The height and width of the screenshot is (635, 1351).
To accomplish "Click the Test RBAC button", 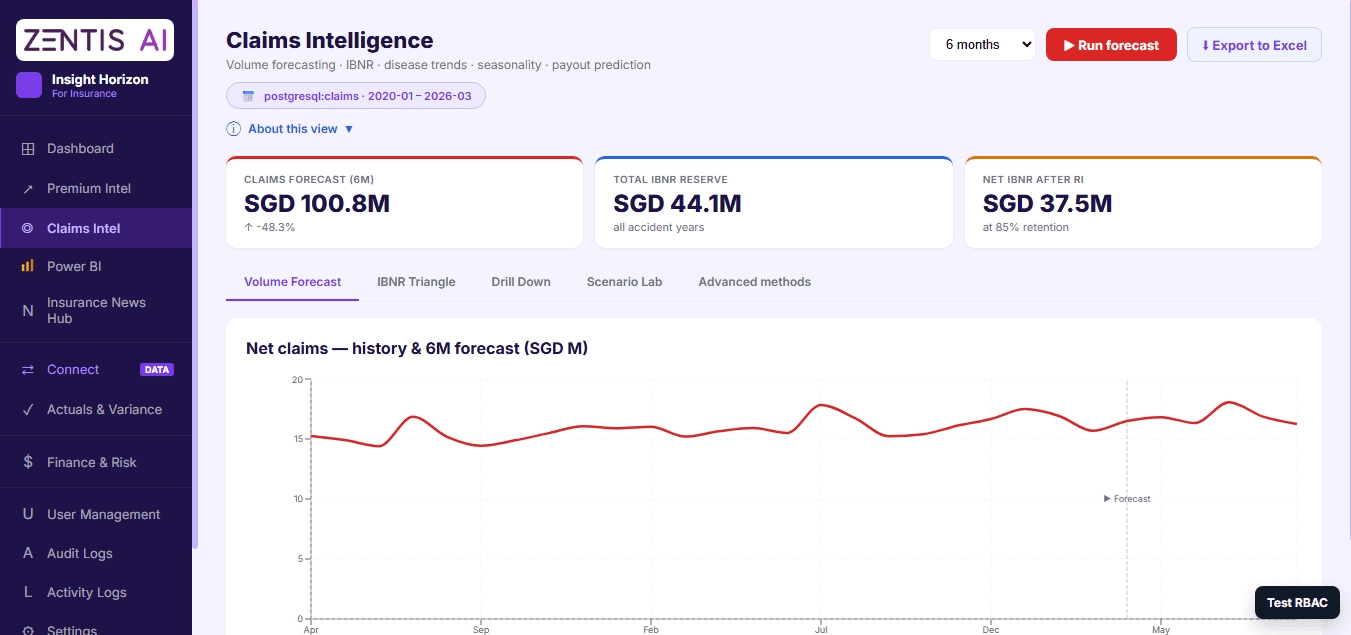I will coord(1297,603).
